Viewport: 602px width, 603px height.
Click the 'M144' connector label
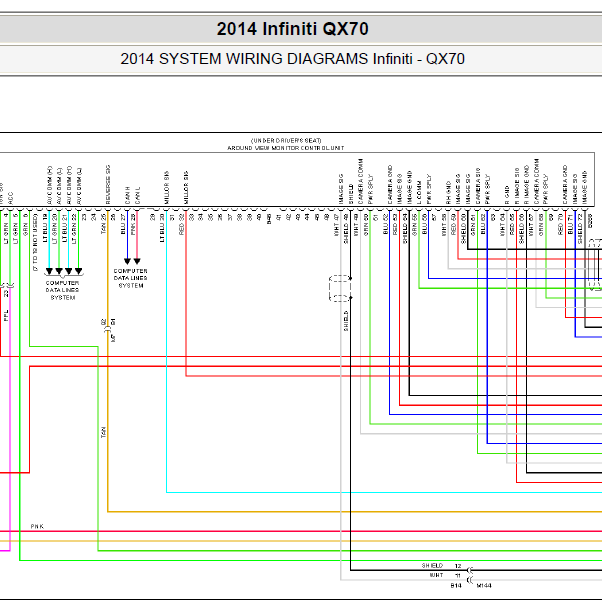[484, 586]
